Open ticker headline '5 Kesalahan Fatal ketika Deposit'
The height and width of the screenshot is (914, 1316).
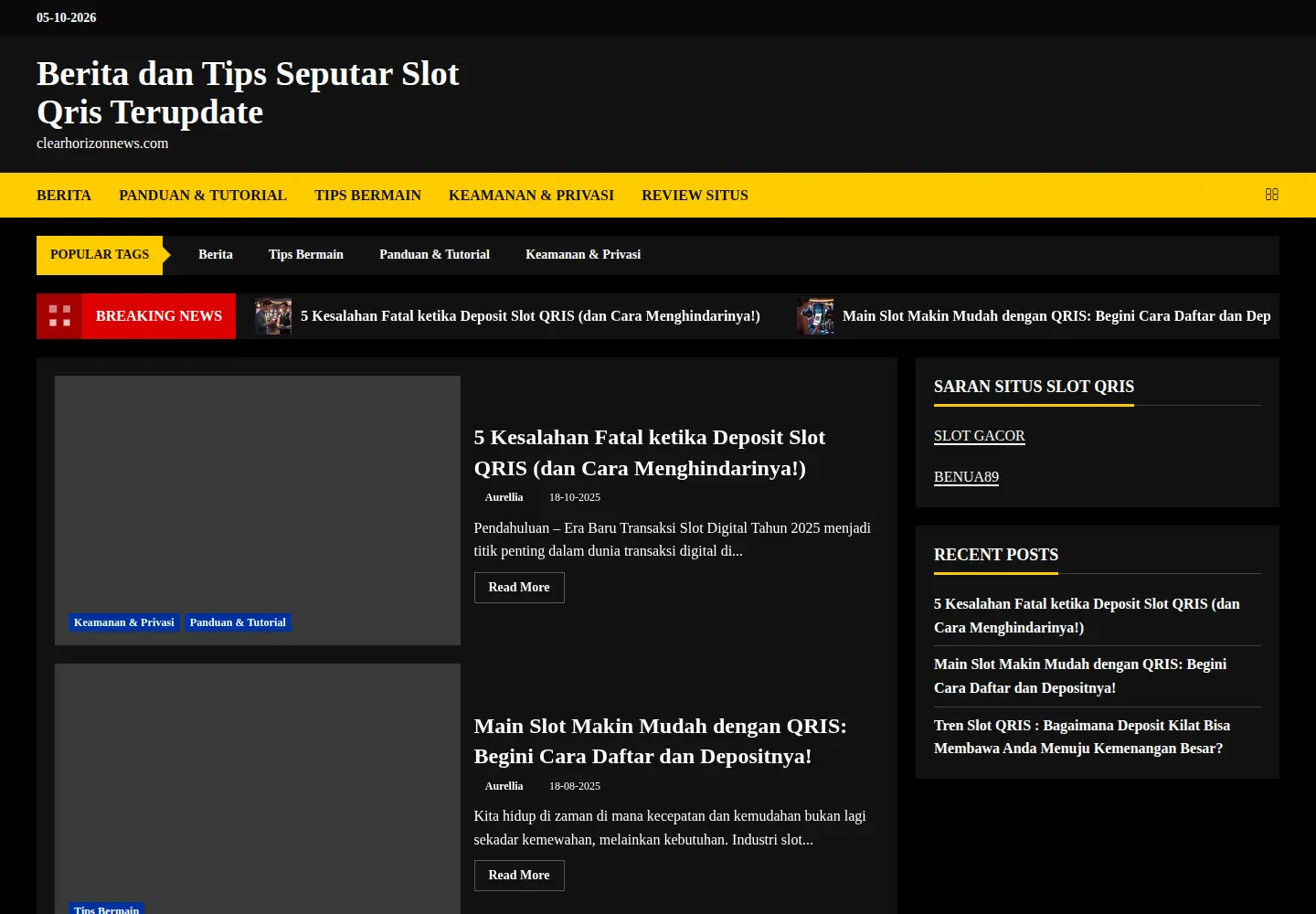[x=530, y=316]
